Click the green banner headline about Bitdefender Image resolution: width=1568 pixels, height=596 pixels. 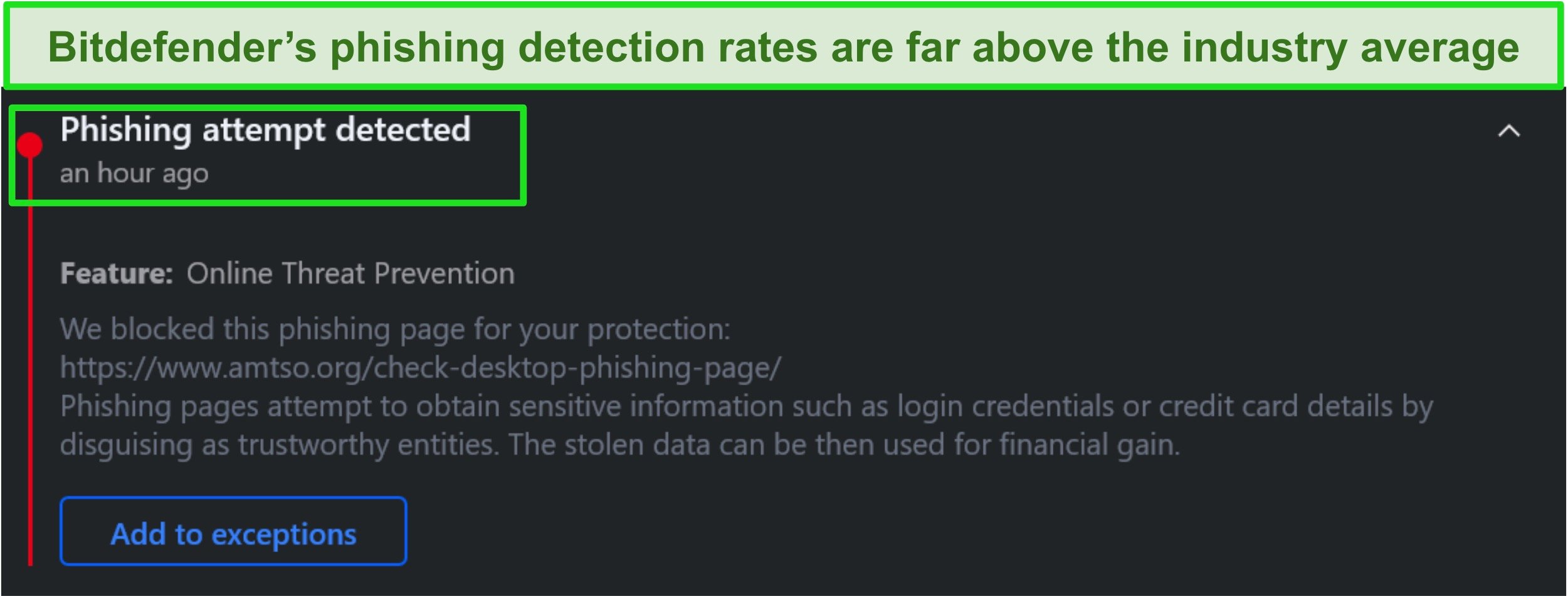783,47
